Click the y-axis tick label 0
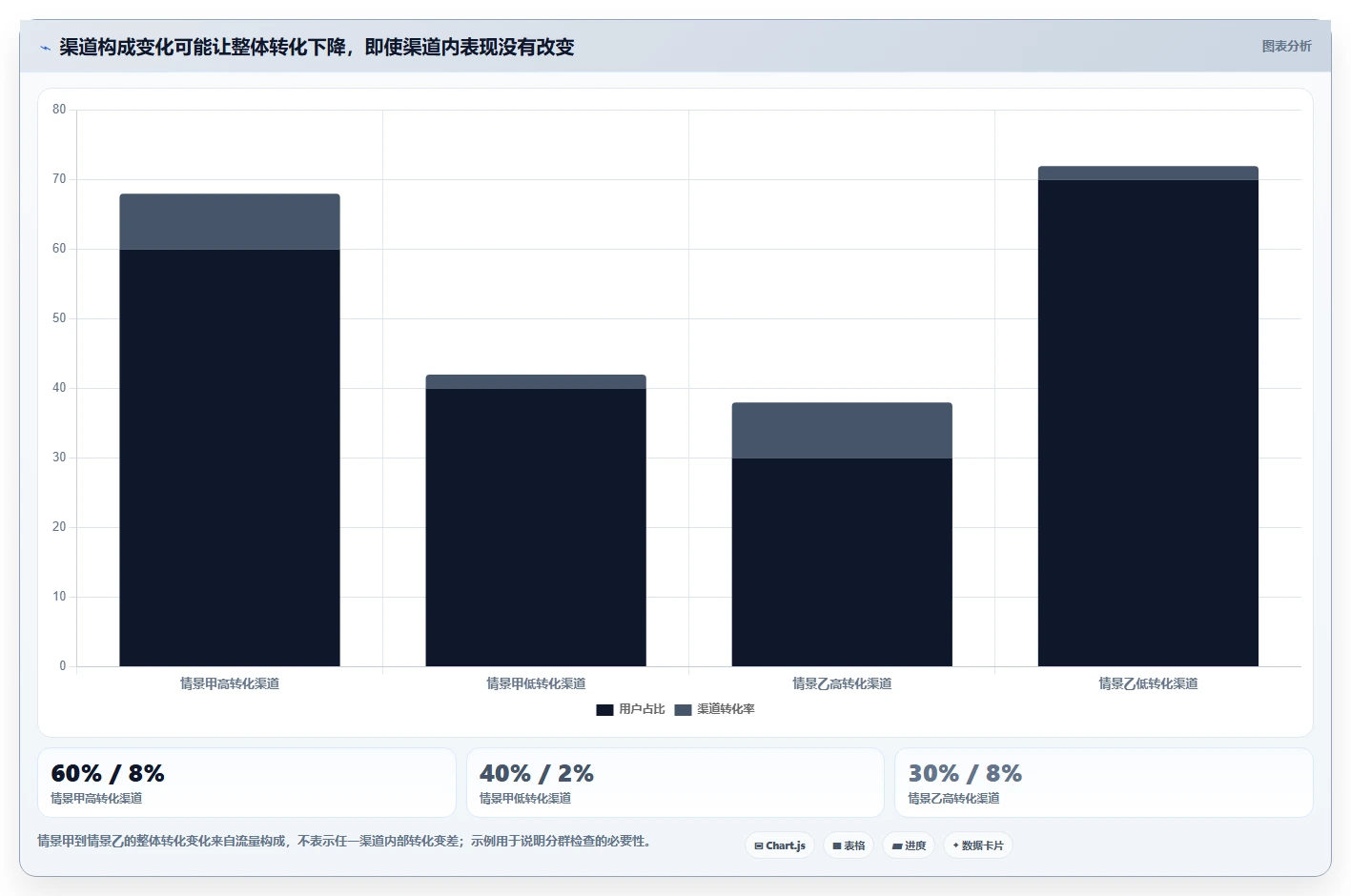The image size is (1351, 896). click(63, 666)
